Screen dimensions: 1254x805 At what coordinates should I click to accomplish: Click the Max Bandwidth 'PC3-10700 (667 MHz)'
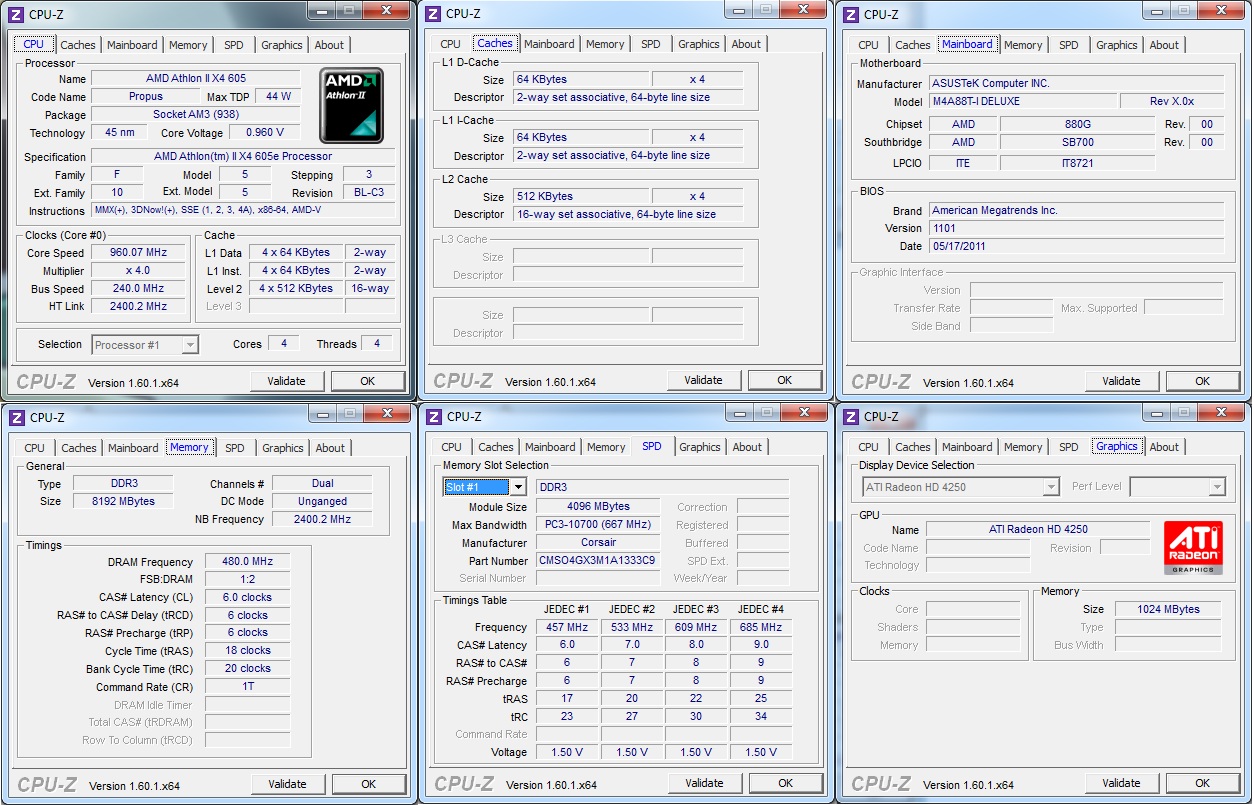(x=598, y=525)
